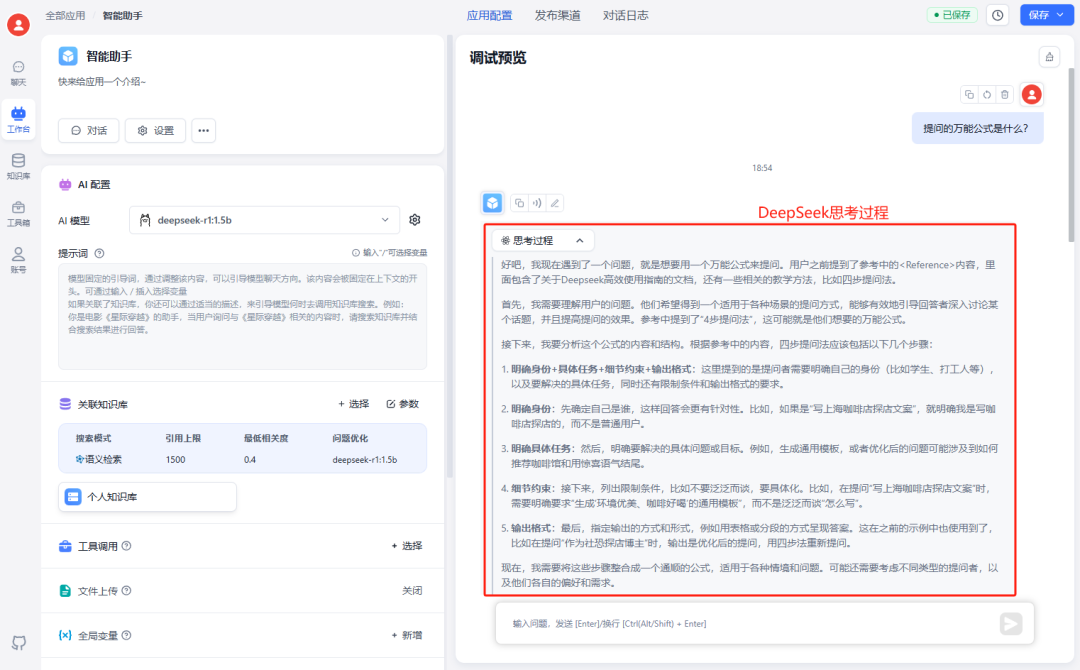Image resolution: width=1080 pixels, height=670 pixels.
Task: Click the assistant cube avatar in the chat
Action: 492,202
